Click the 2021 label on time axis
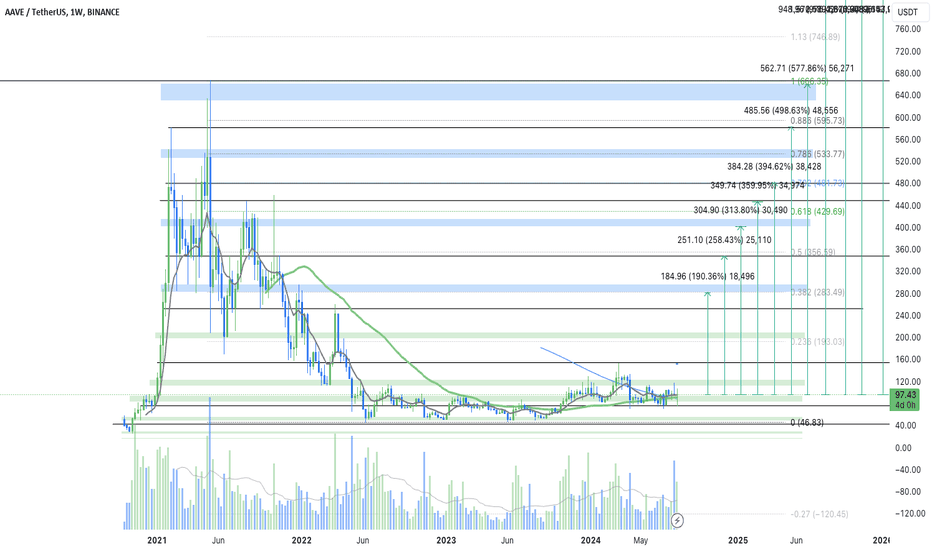This screenshot has height=550, width=932. [x=157, y=540]
